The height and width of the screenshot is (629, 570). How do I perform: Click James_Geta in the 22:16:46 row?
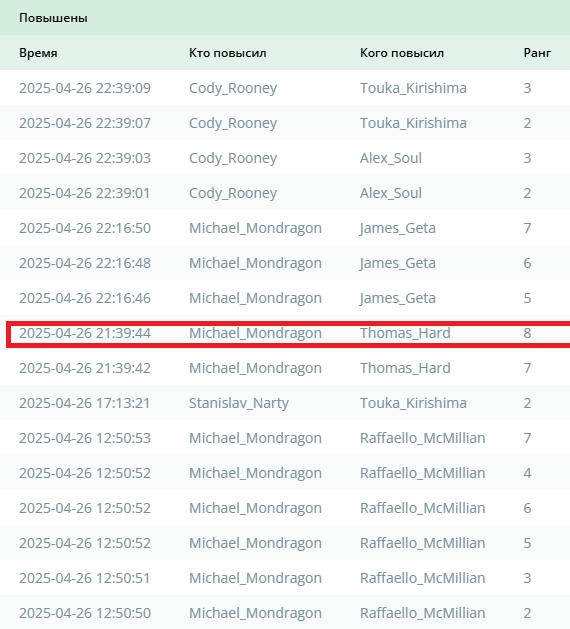[x=398, y=298]
